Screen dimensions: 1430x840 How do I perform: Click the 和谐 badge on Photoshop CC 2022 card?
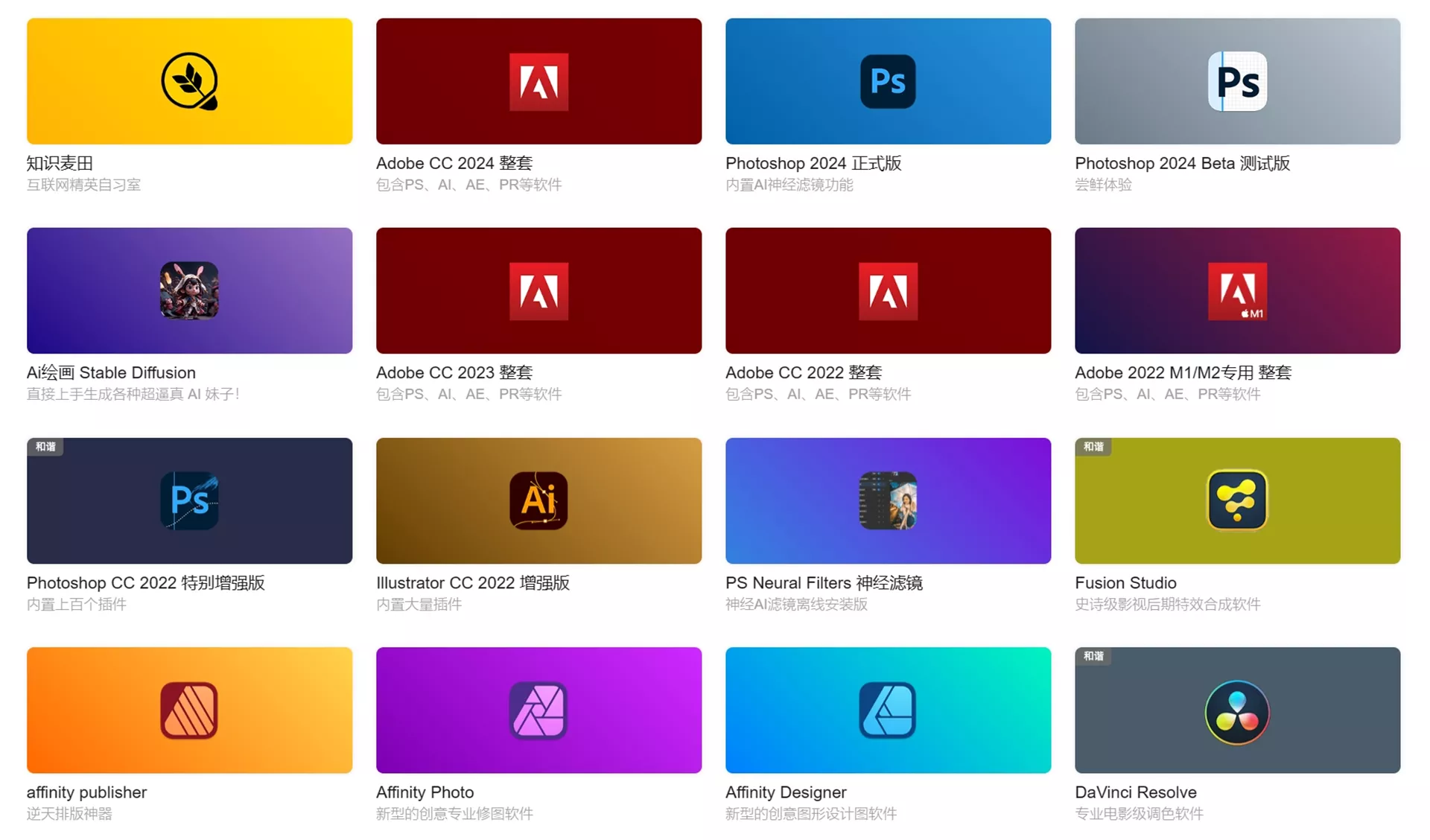(x=45, y=447)
